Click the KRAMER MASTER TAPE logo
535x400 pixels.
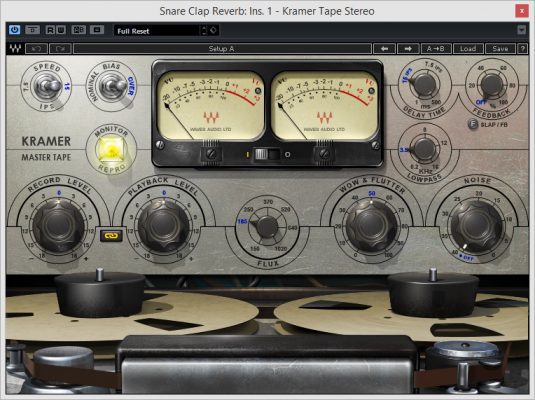click(46, 149)
